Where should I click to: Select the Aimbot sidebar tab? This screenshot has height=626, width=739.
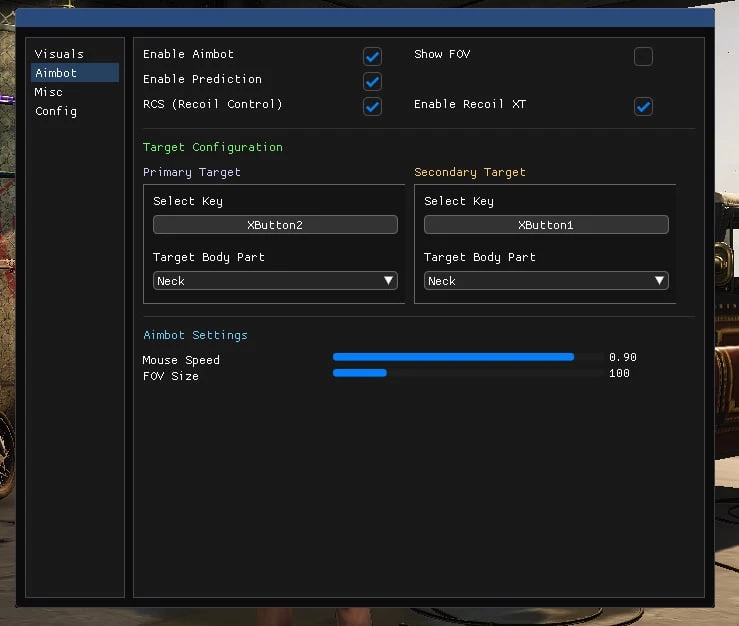[56, 73]
